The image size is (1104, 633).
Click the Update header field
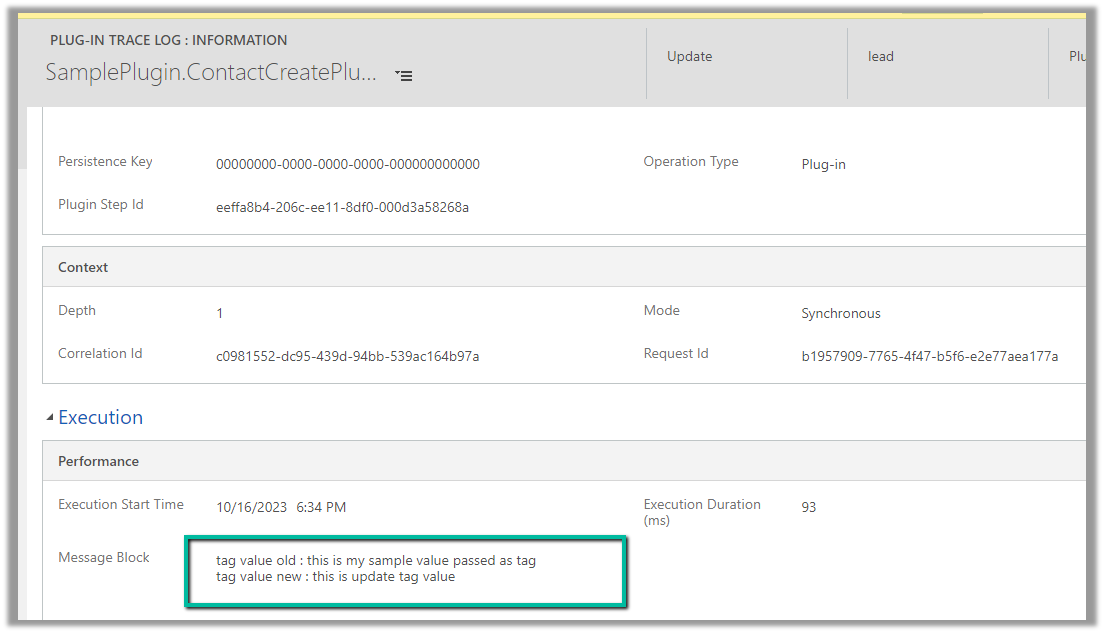click(689, 56)
